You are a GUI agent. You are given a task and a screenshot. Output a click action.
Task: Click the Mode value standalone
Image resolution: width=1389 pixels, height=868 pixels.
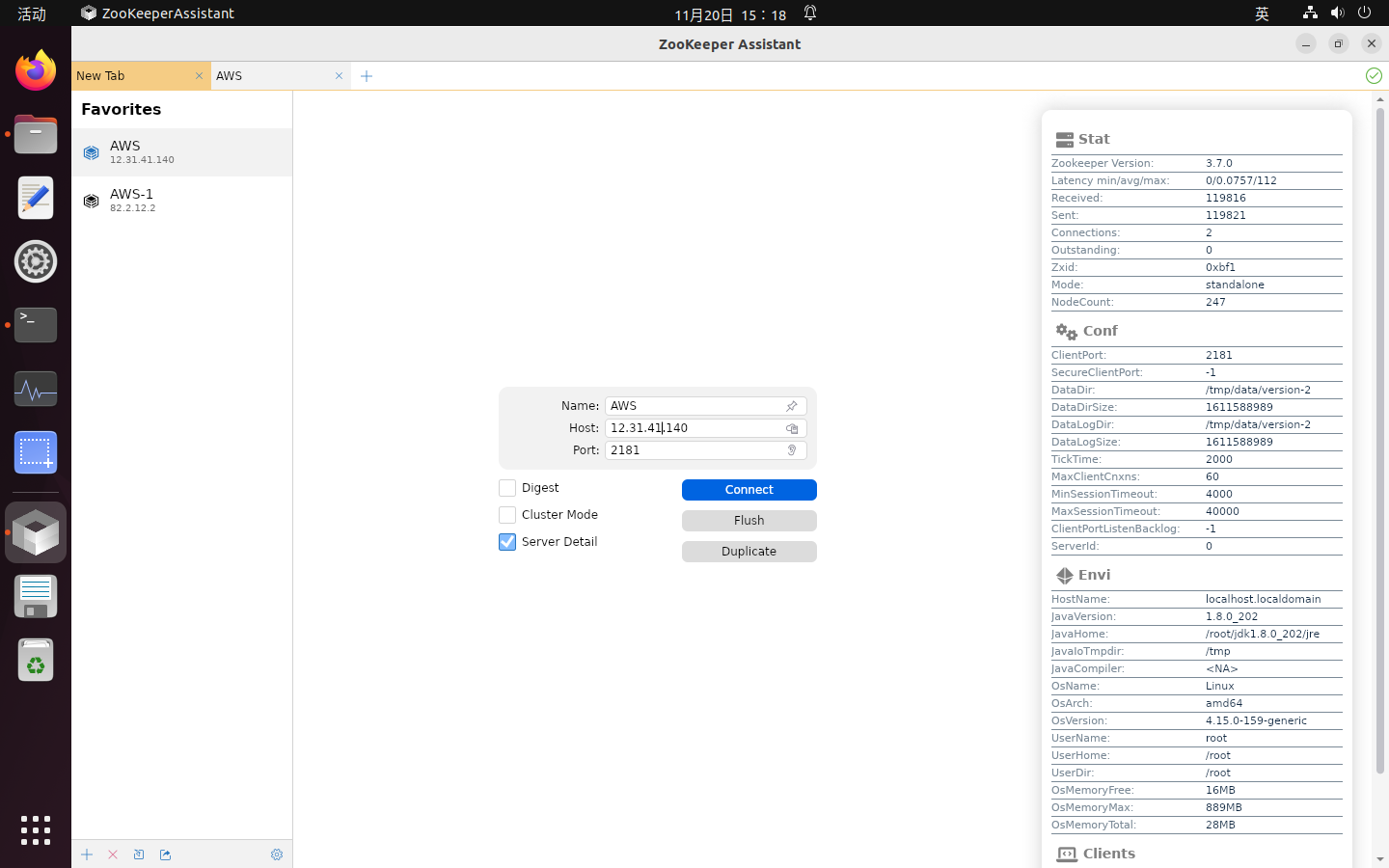pyautogui.click(x=1235, y=285)
